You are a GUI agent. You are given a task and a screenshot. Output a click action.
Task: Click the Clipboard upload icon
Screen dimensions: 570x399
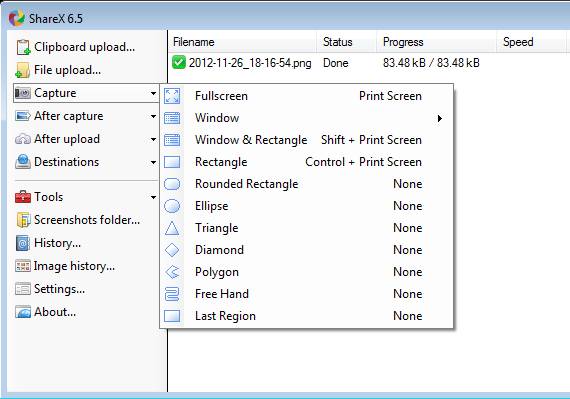point(23,47)
